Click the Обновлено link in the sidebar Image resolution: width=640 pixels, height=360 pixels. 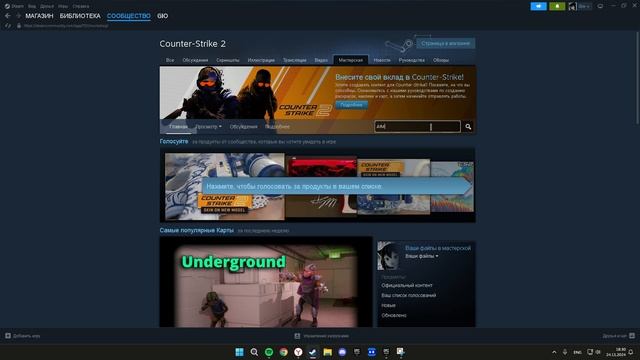(x=394, y=315)
